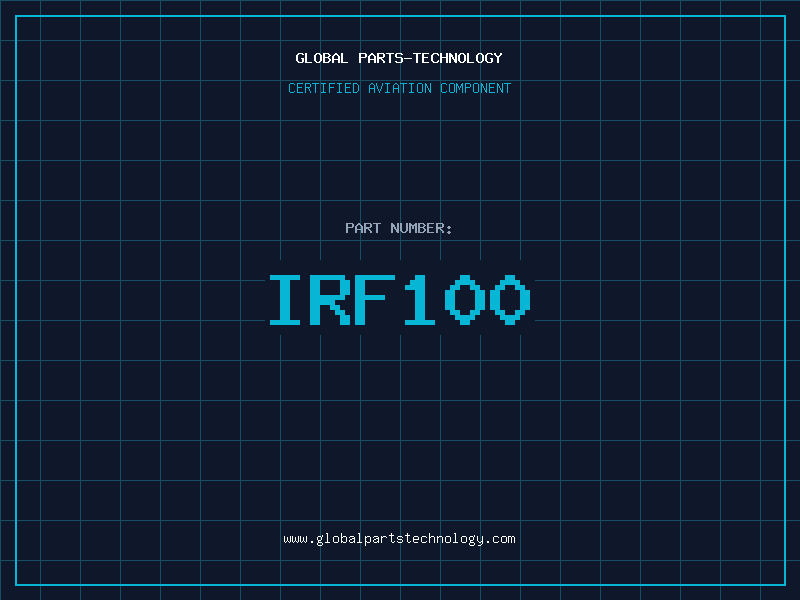The width and height of the screenshot is (800, 600).
Task: Click the word COMPONENT in the subtitle
Action: 476,88
